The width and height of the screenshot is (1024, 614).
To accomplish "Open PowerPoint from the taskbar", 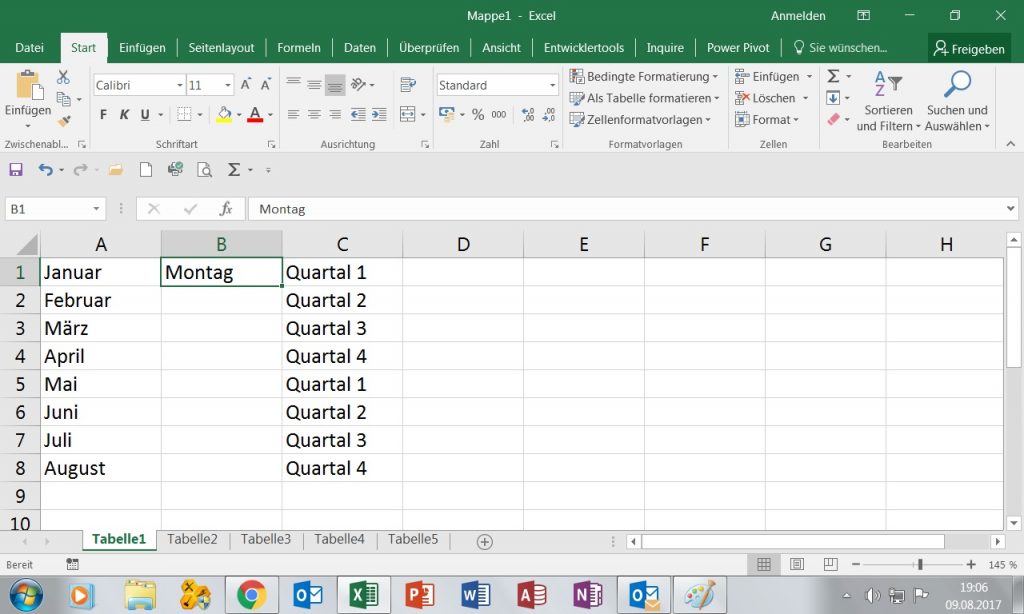I will click(419, 595).
